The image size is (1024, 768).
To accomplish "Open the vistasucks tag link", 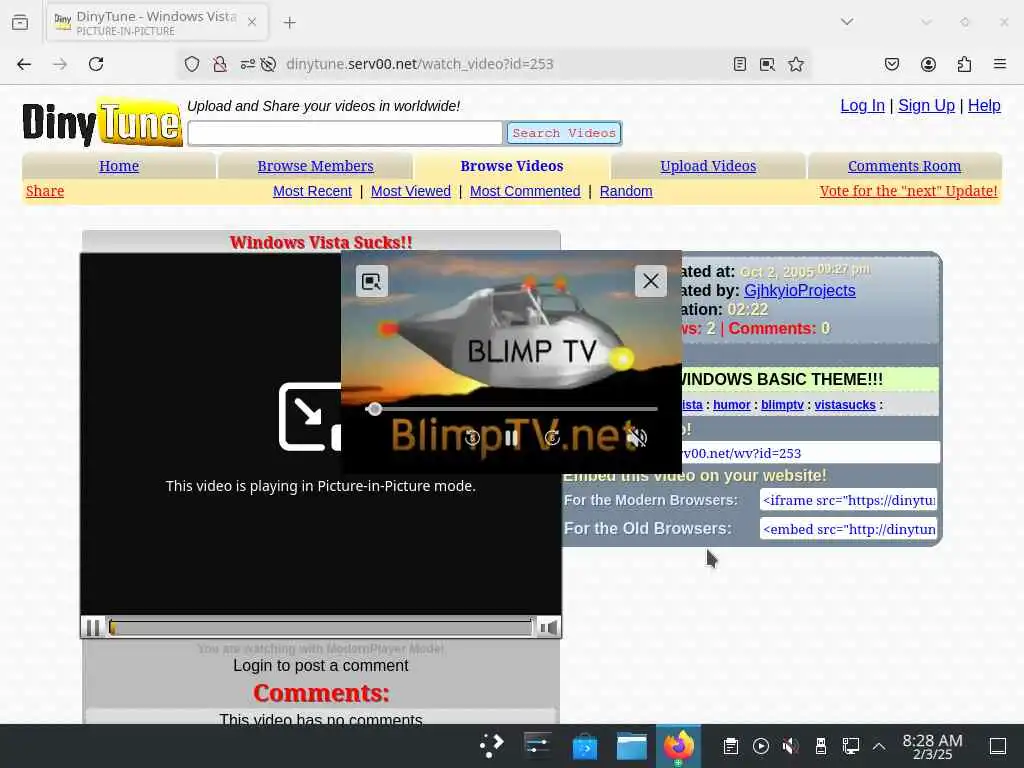I will [x=844, y=405].
